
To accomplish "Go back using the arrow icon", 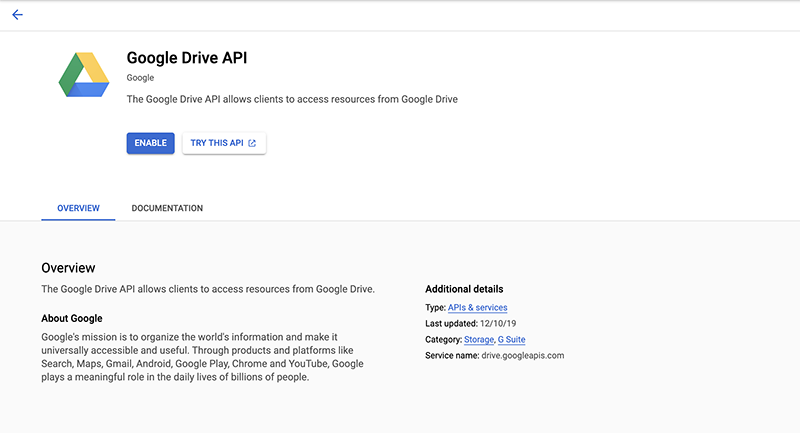I will pos(17,15).
